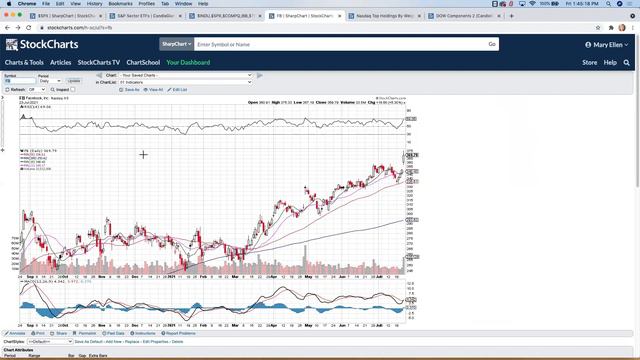Viewport: 640px width, 360px height.
Task: Open Charts & Tools menu
Action: coord(24,62)
